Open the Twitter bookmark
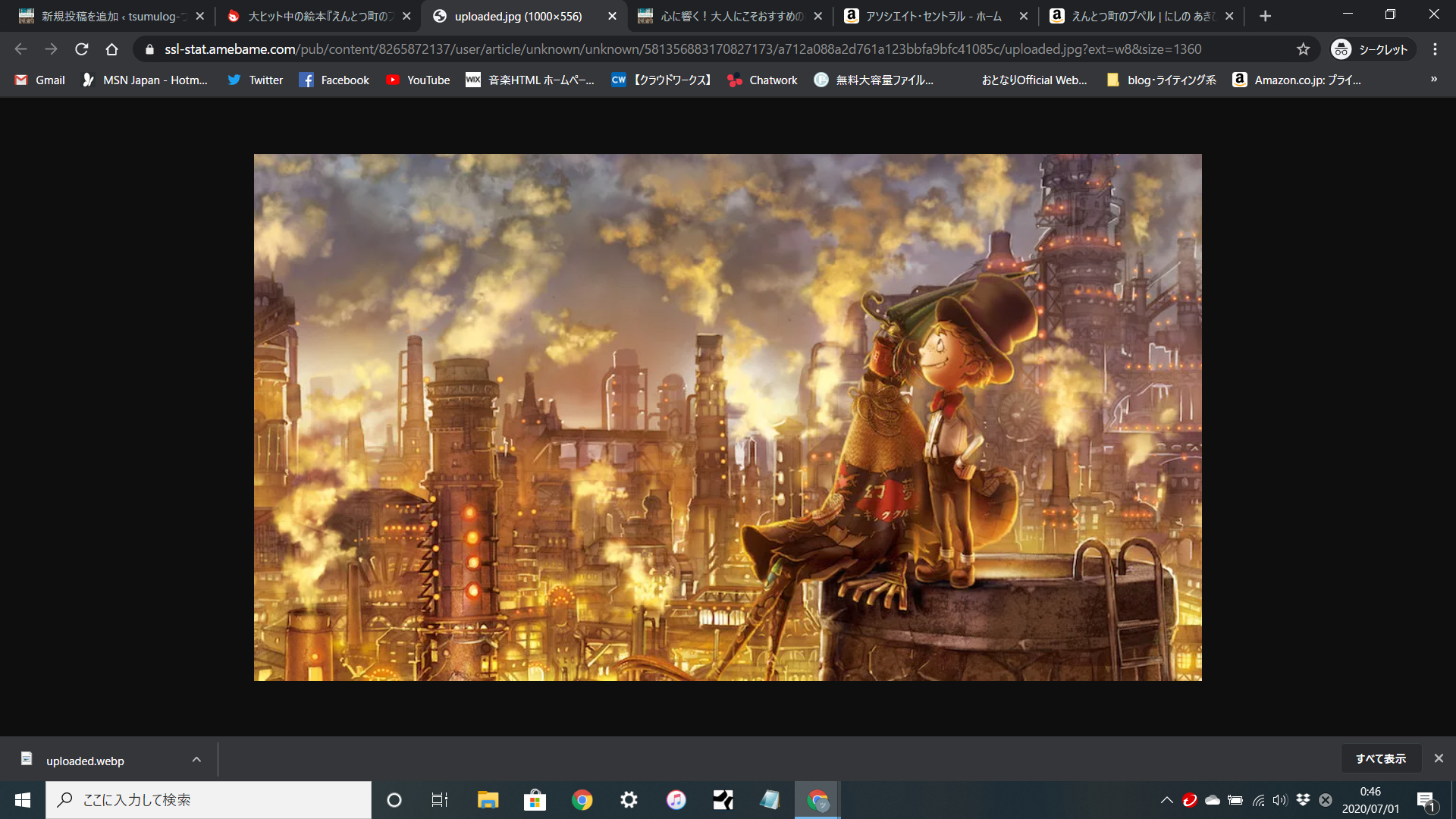This screenshot has height=819, width=1456. click(x=256, y=80)
